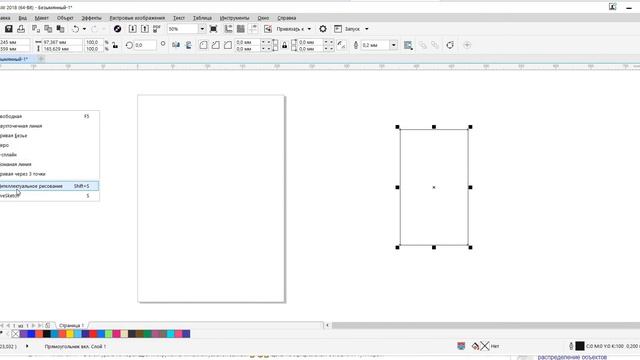
Task: Click the rotation angle field showing 0,0
Action: 145,45
